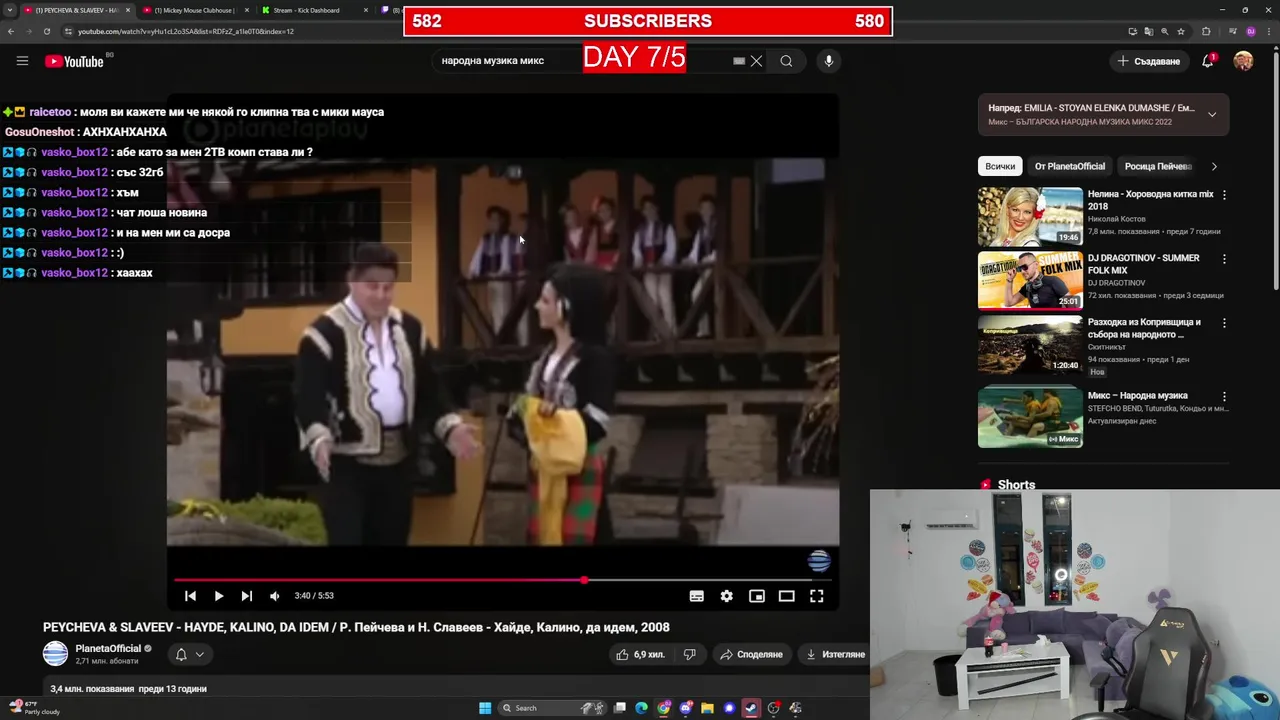Click the video progress bar scrubber
The height and width of the screenshot is (720, 1280).
coord(584,580)
